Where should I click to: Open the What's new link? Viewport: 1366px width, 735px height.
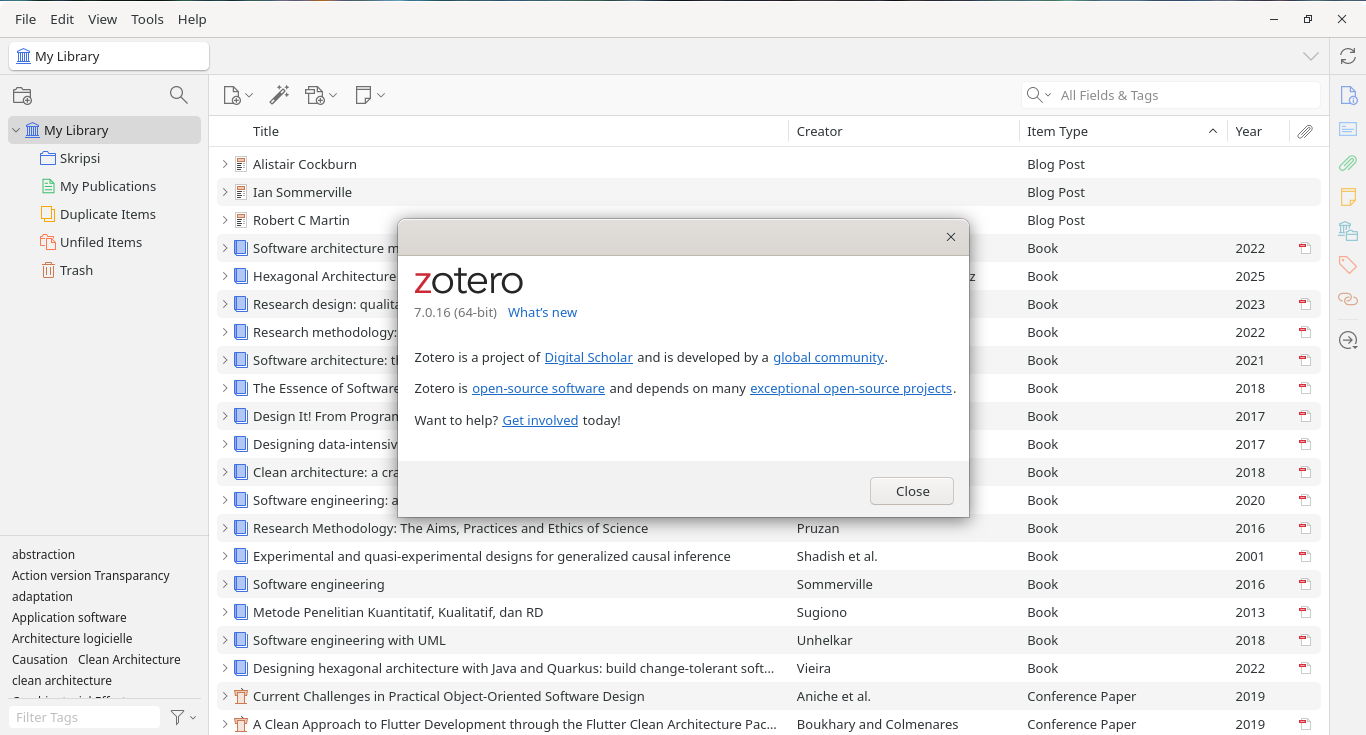point(542,312)
